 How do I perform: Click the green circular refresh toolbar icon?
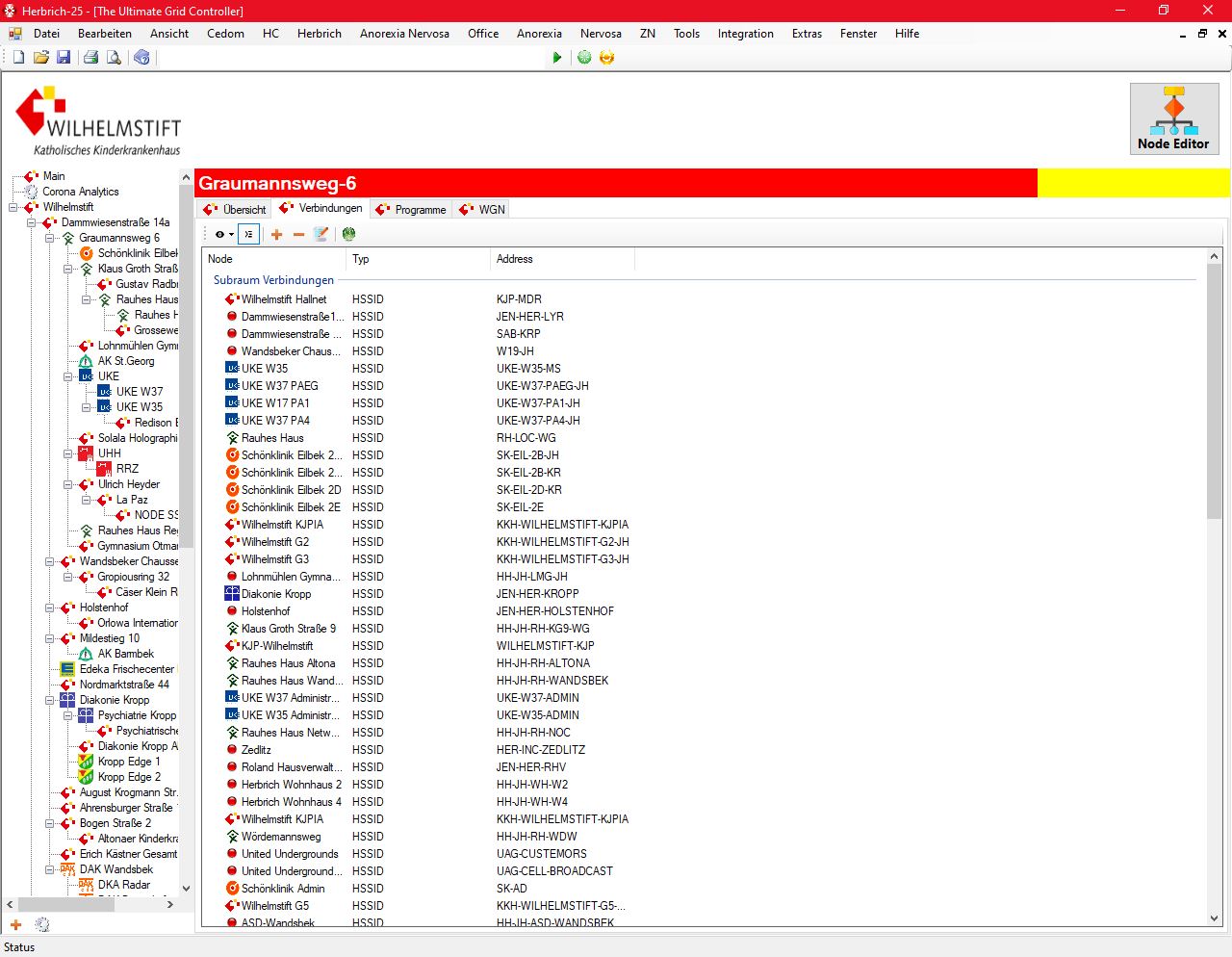click(x=584, y=58)
